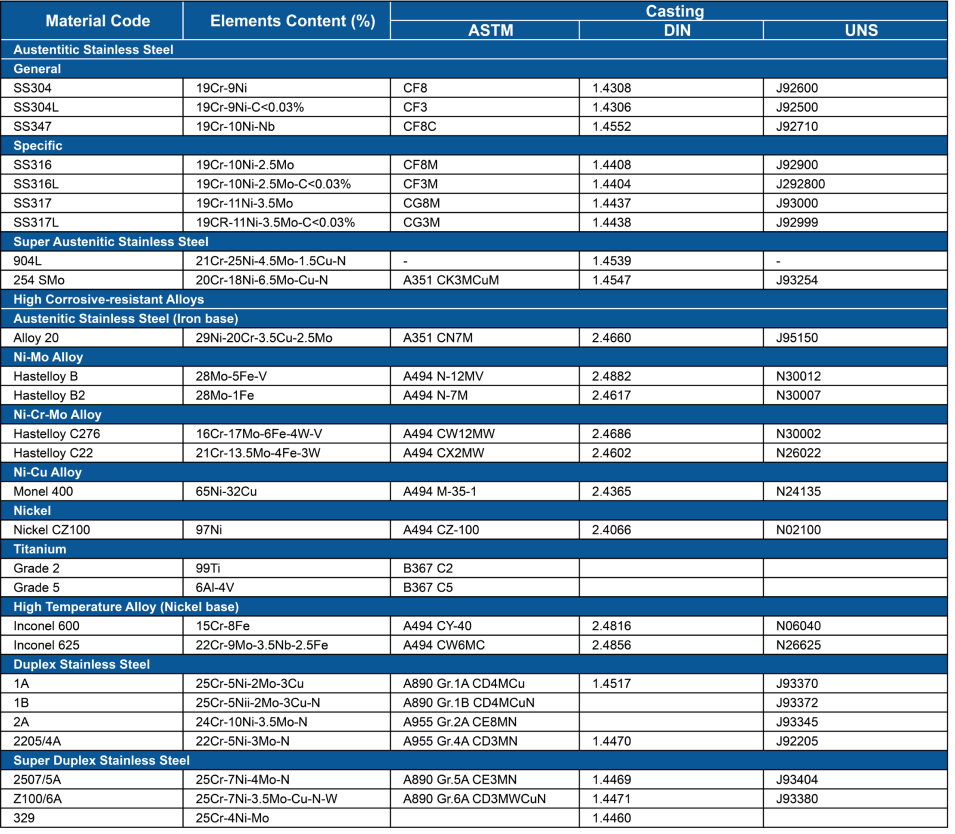Select the ASTM column header
The height and width of the screenshot is (834, 955).
[490, 30]
